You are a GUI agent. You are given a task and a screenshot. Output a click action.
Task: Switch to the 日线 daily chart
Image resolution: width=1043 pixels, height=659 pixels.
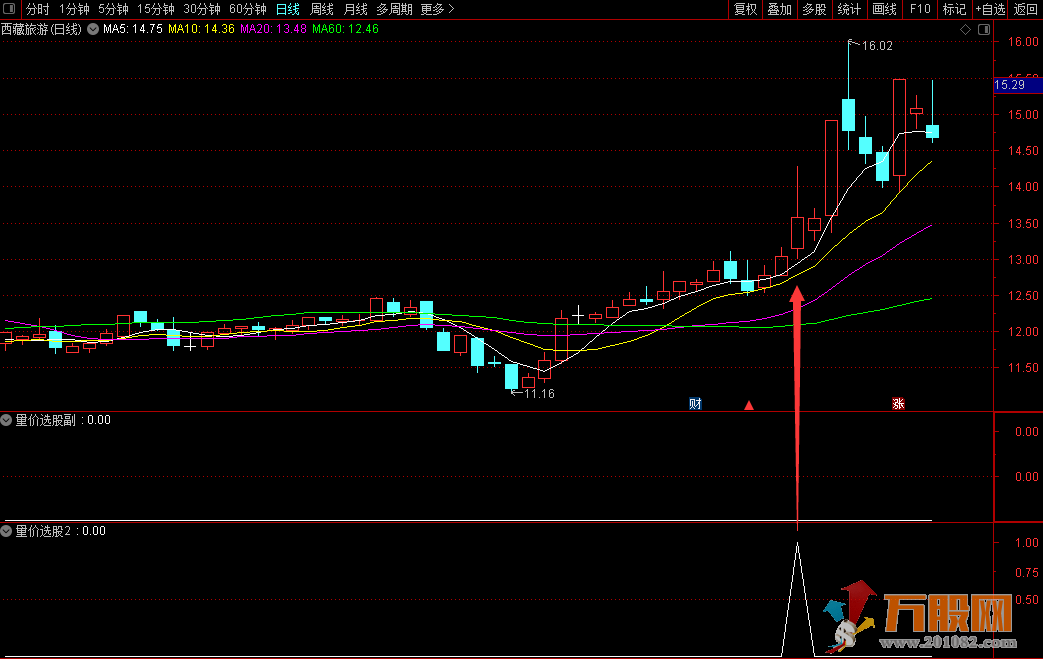287,9
